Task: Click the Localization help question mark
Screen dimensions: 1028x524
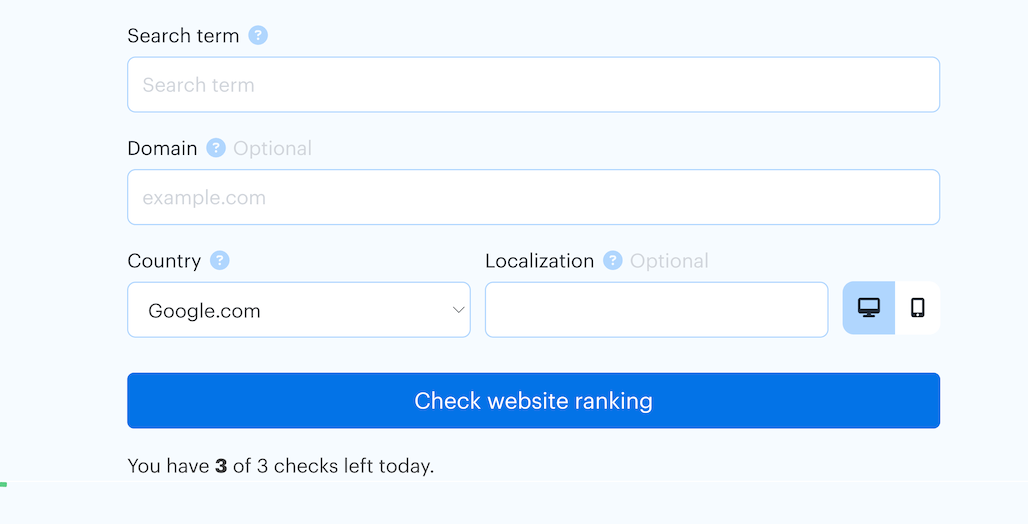Action: coord(613,261)
